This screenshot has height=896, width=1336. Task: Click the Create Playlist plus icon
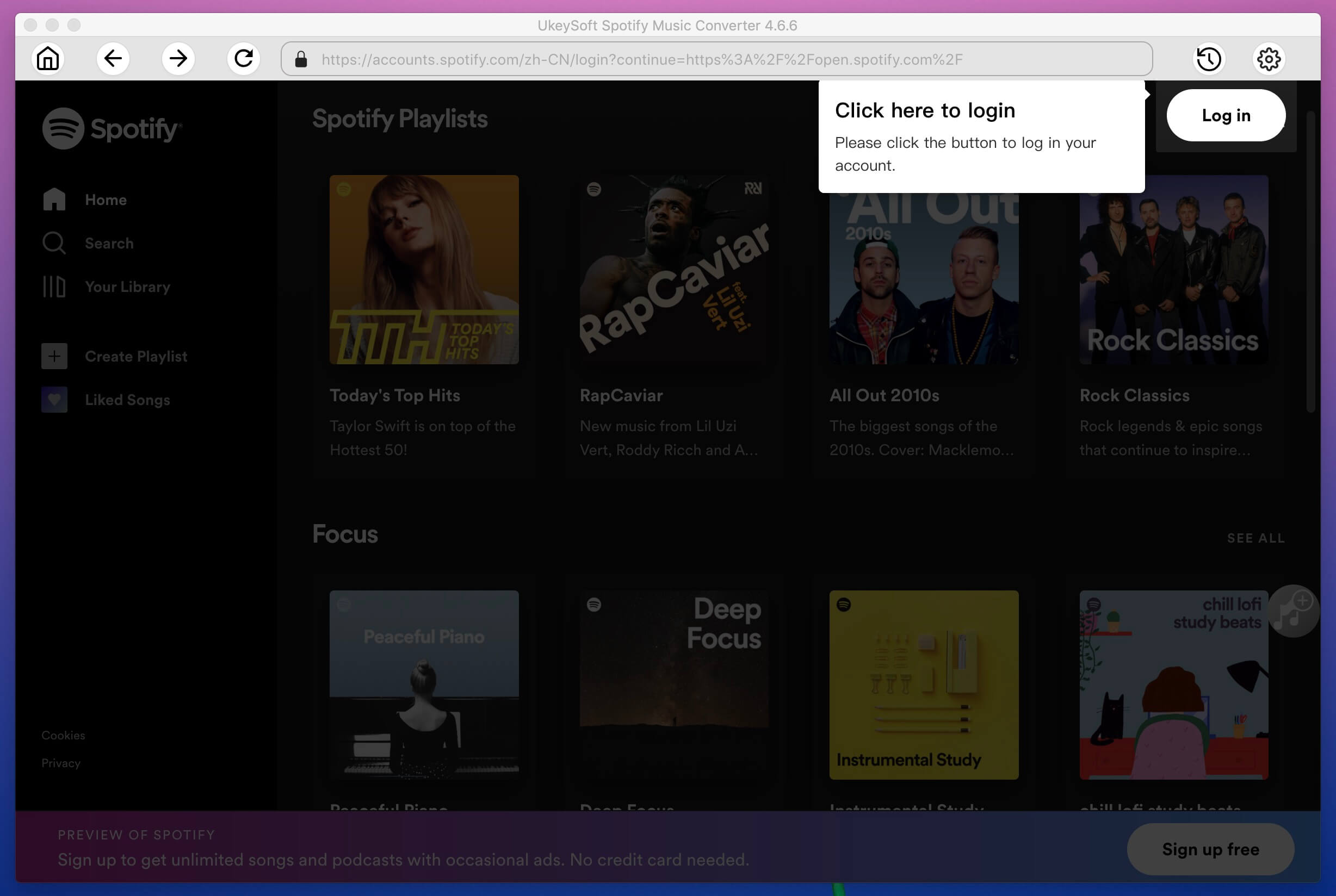tap(54, 355)
